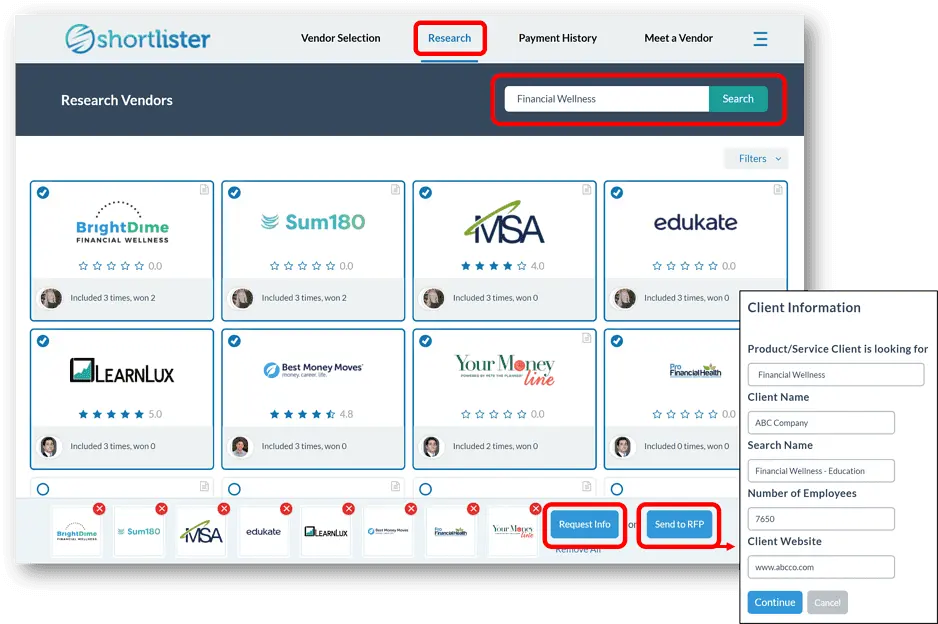Remove BrightDime from the selection tray

99,509
